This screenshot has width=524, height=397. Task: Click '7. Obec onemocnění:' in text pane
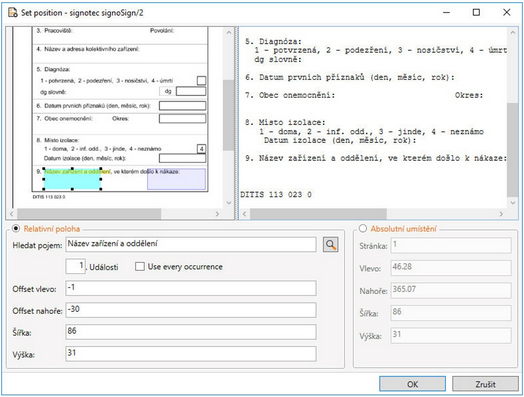tap(290, 95)
